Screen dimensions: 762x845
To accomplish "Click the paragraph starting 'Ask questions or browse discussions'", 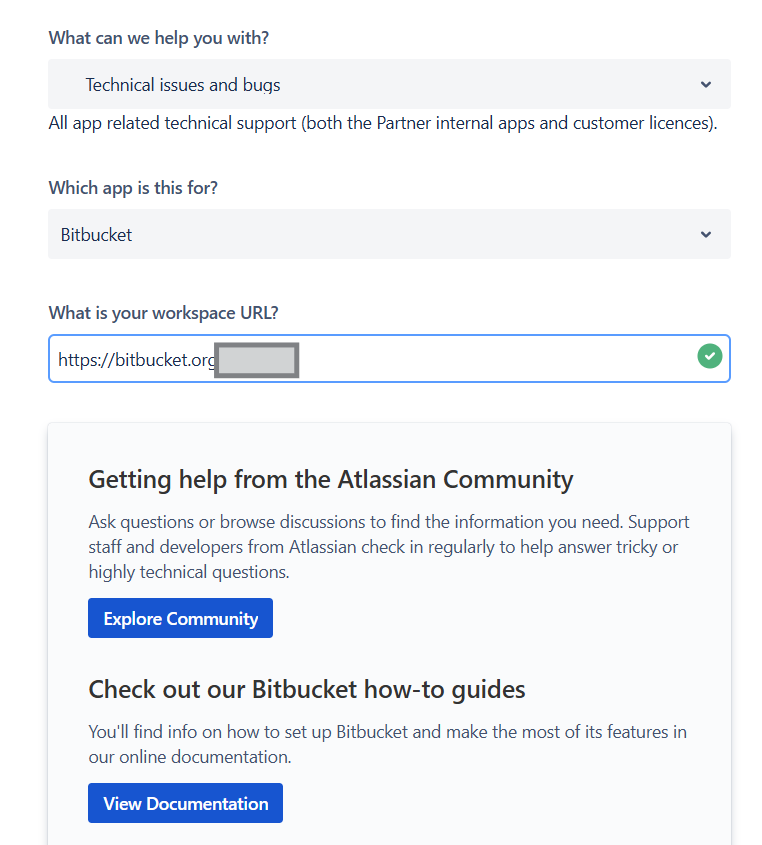I will [389, 547].
